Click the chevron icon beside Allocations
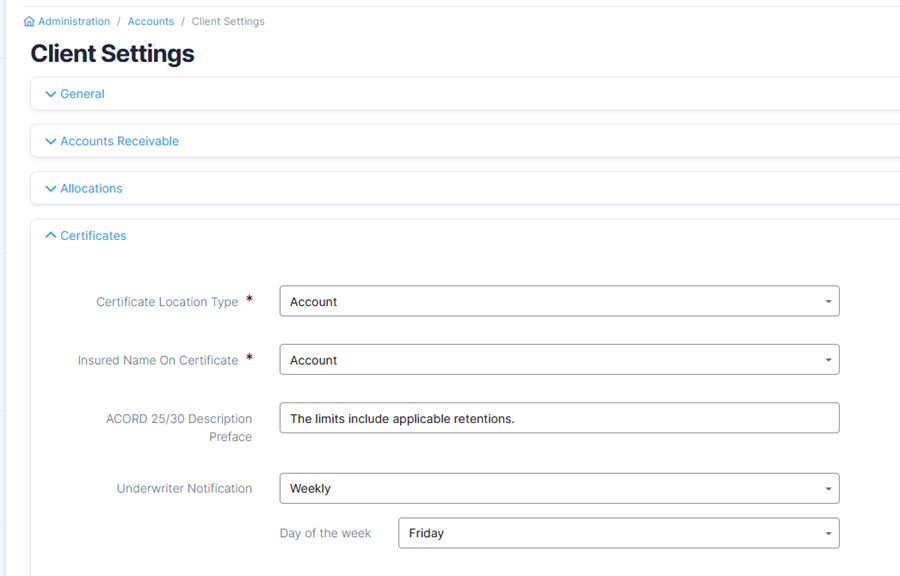The width and height of the screenshot is (900, 576). pos(51,189)
